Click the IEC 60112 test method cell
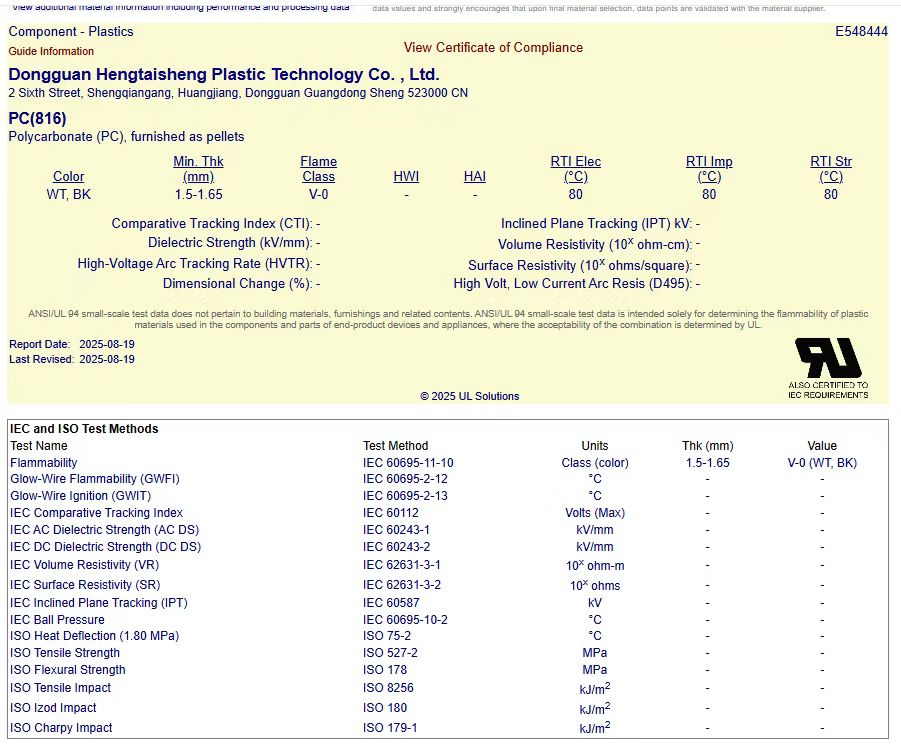Viewport: 901px width, 744px height. [391, 512]
